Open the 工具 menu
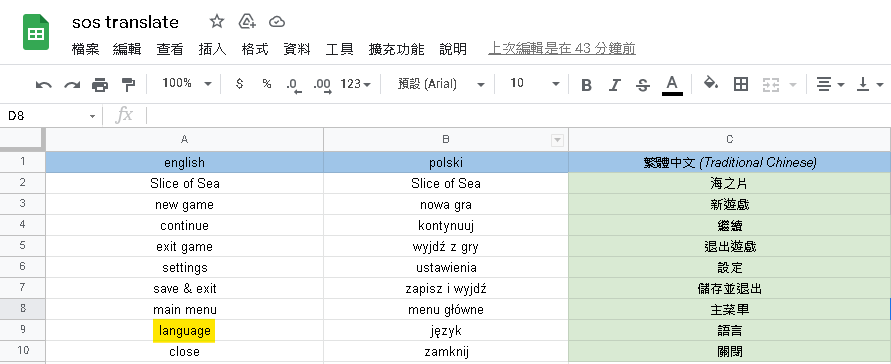Screen dimensions: 891x364 (340, 49)
